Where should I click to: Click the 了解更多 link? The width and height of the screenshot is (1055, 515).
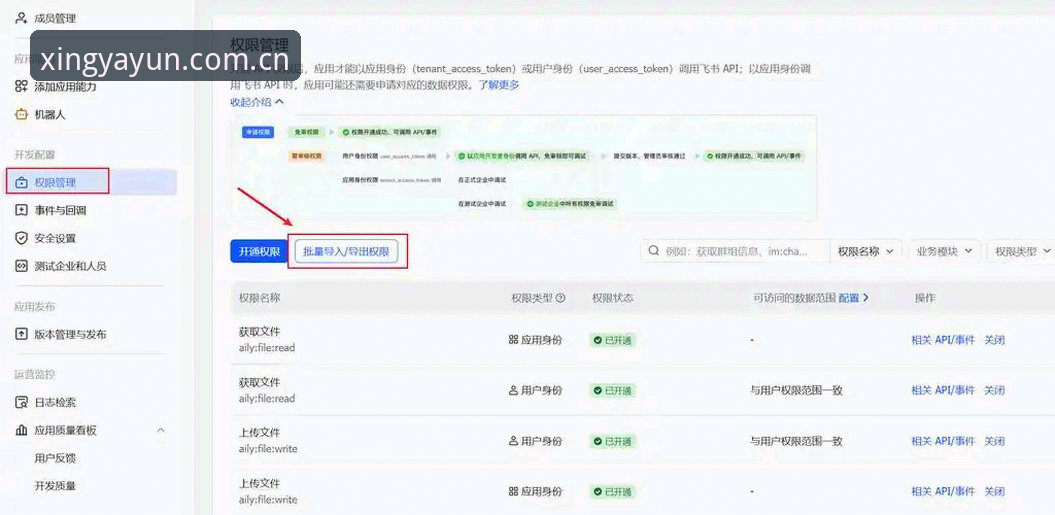[499, 85]
